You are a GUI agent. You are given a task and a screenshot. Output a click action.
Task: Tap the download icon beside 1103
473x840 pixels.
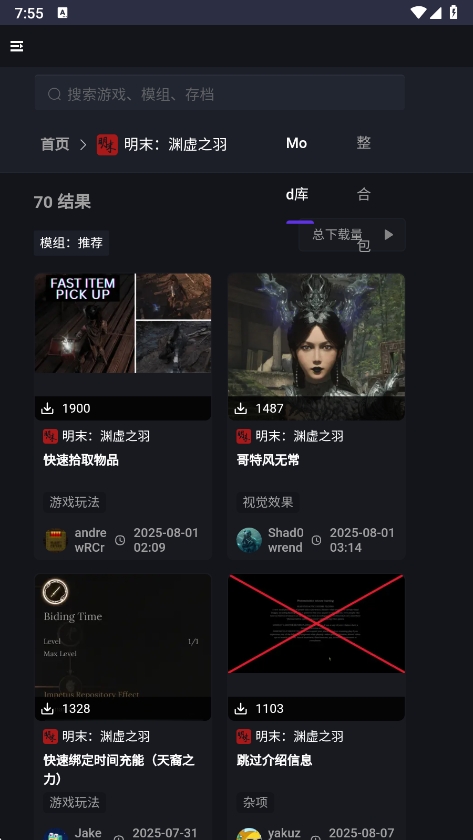241,709
